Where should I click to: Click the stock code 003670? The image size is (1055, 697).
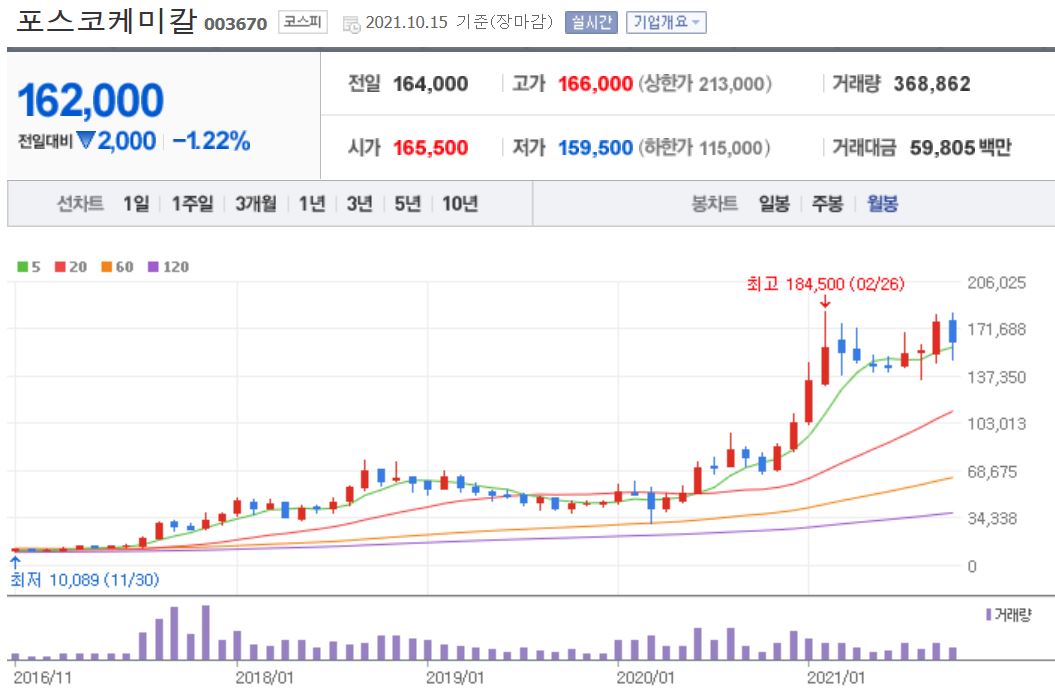coord(235,24)
